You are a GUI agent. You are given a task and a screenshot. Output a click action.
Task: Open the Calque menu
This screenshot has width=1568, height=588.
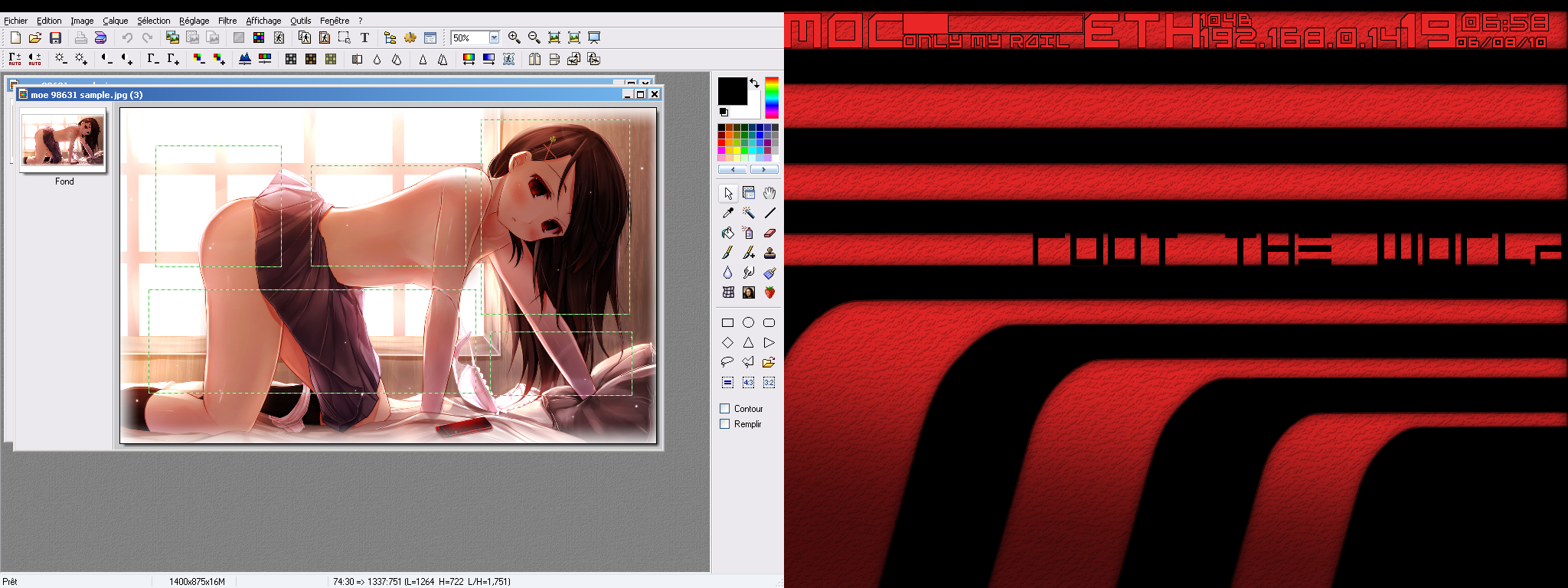click(116, 21)
